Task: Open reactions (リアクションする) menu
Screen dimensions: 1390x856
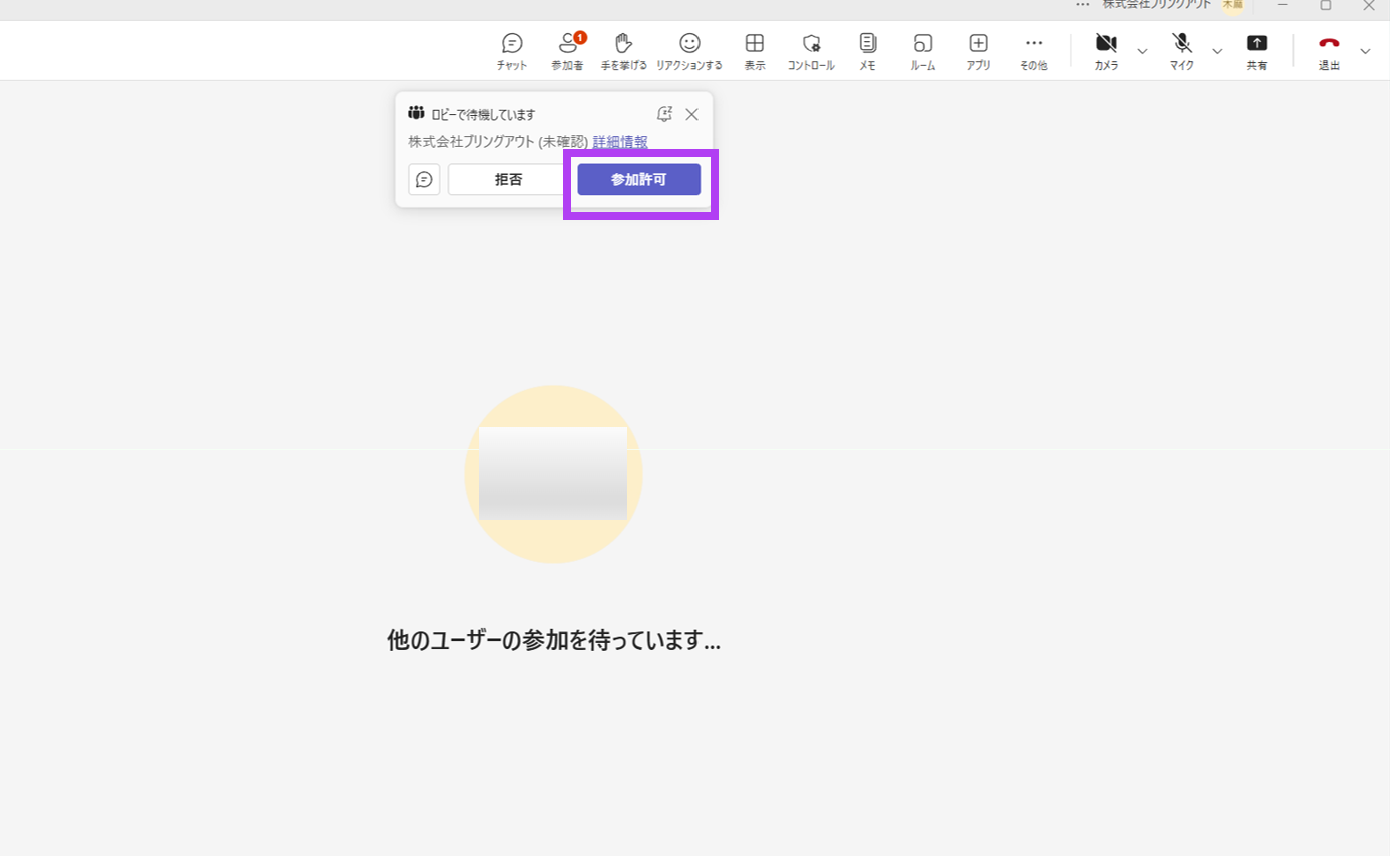Action: 689,52
